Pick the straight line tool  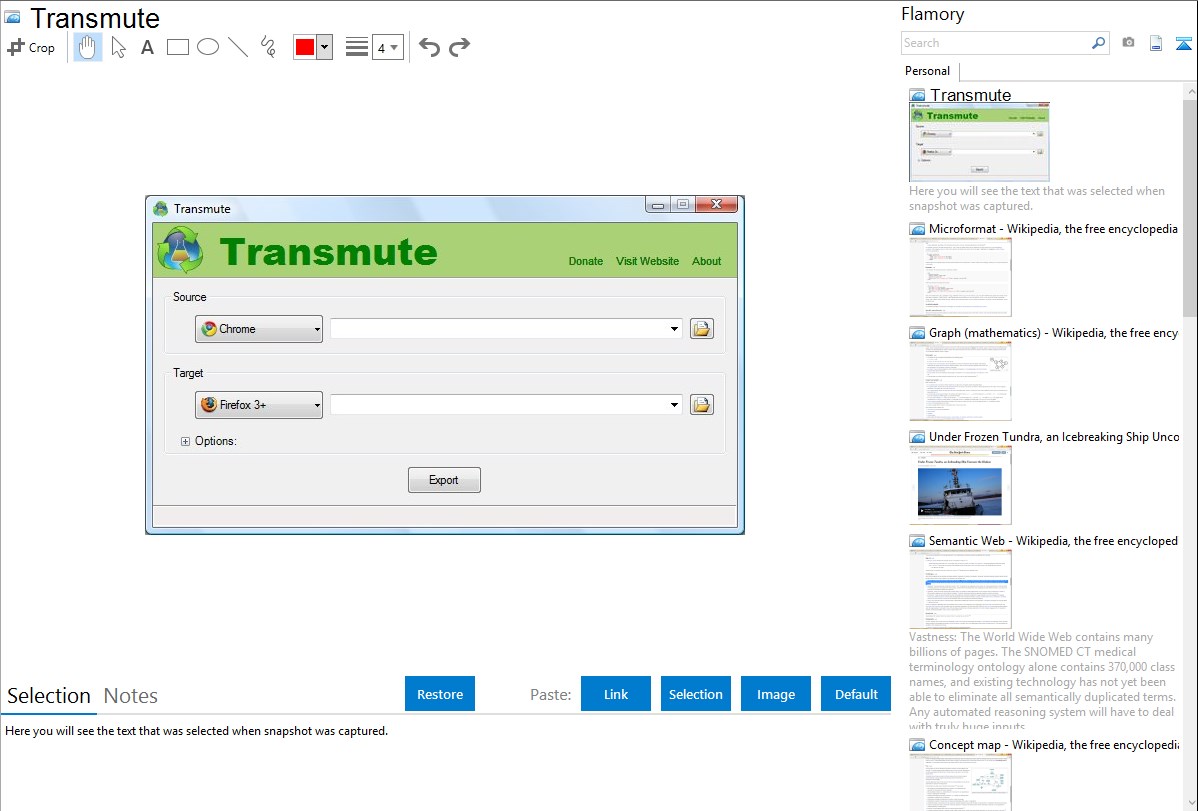coord(238,47)
